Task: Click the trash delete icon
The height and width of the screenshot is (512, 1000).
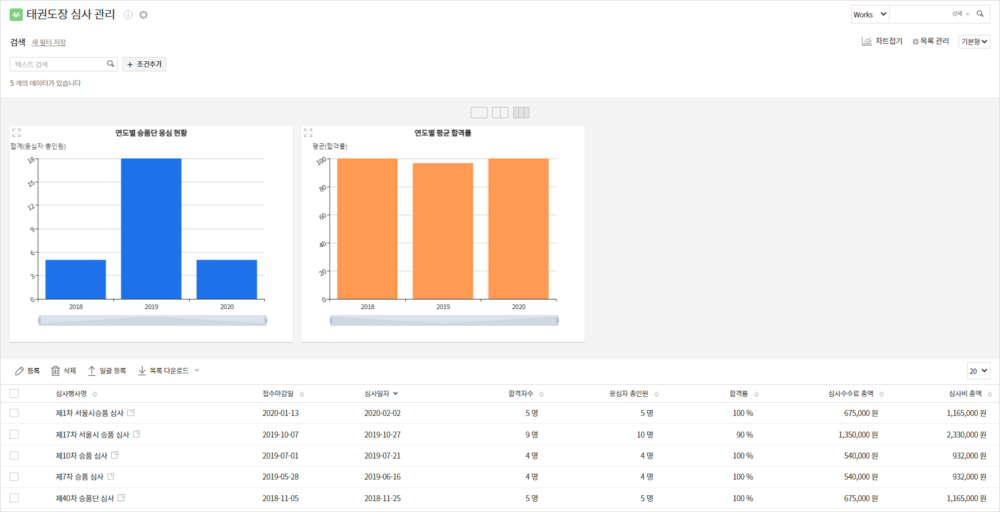Action: [x=55, y=370]
